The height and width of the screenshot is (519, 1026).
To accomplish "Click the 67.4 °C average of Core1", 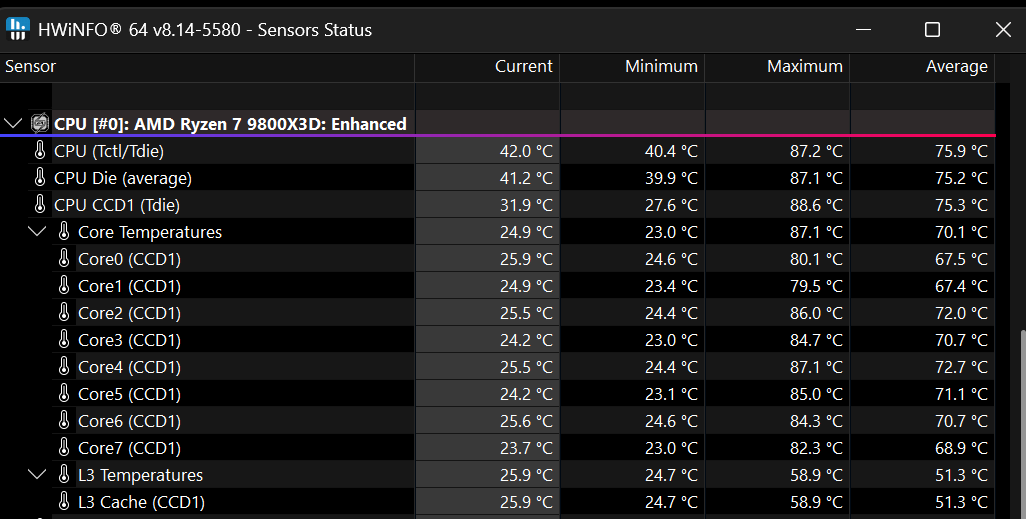I will click(x=961, y=286).
